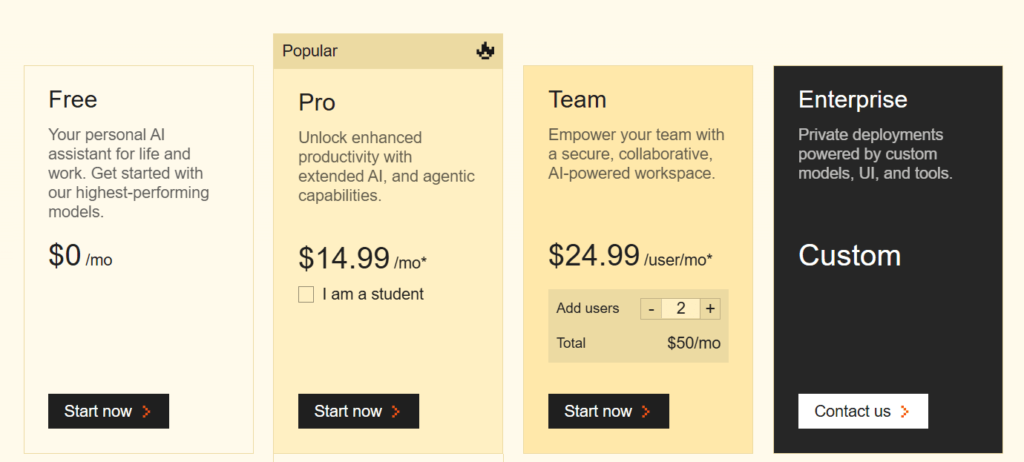
Task: Choose the Pro plan's Start now button
Action: tap(359, 411)
